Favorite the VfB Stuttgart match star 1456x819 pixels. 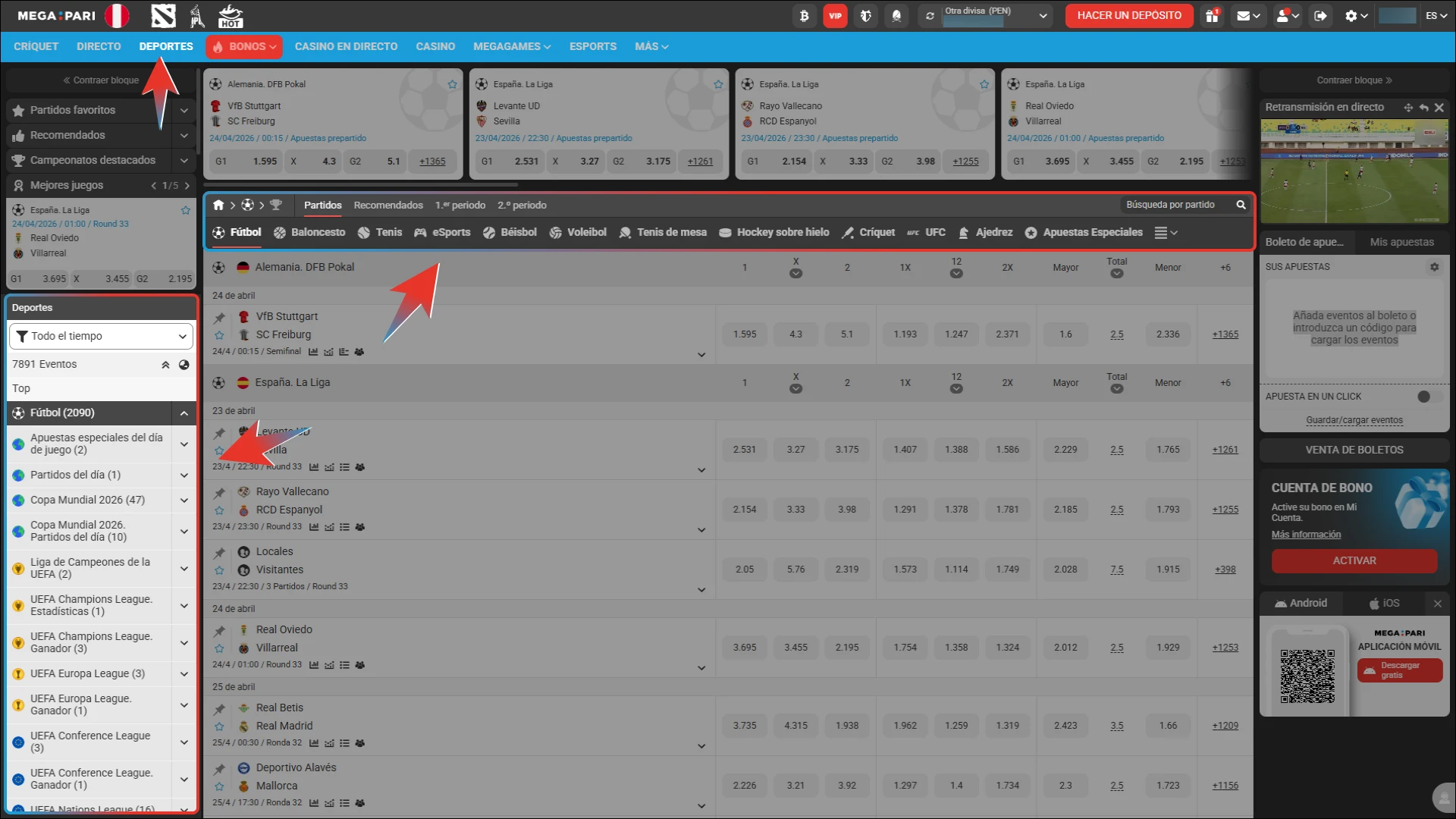(x=219, y=335)
